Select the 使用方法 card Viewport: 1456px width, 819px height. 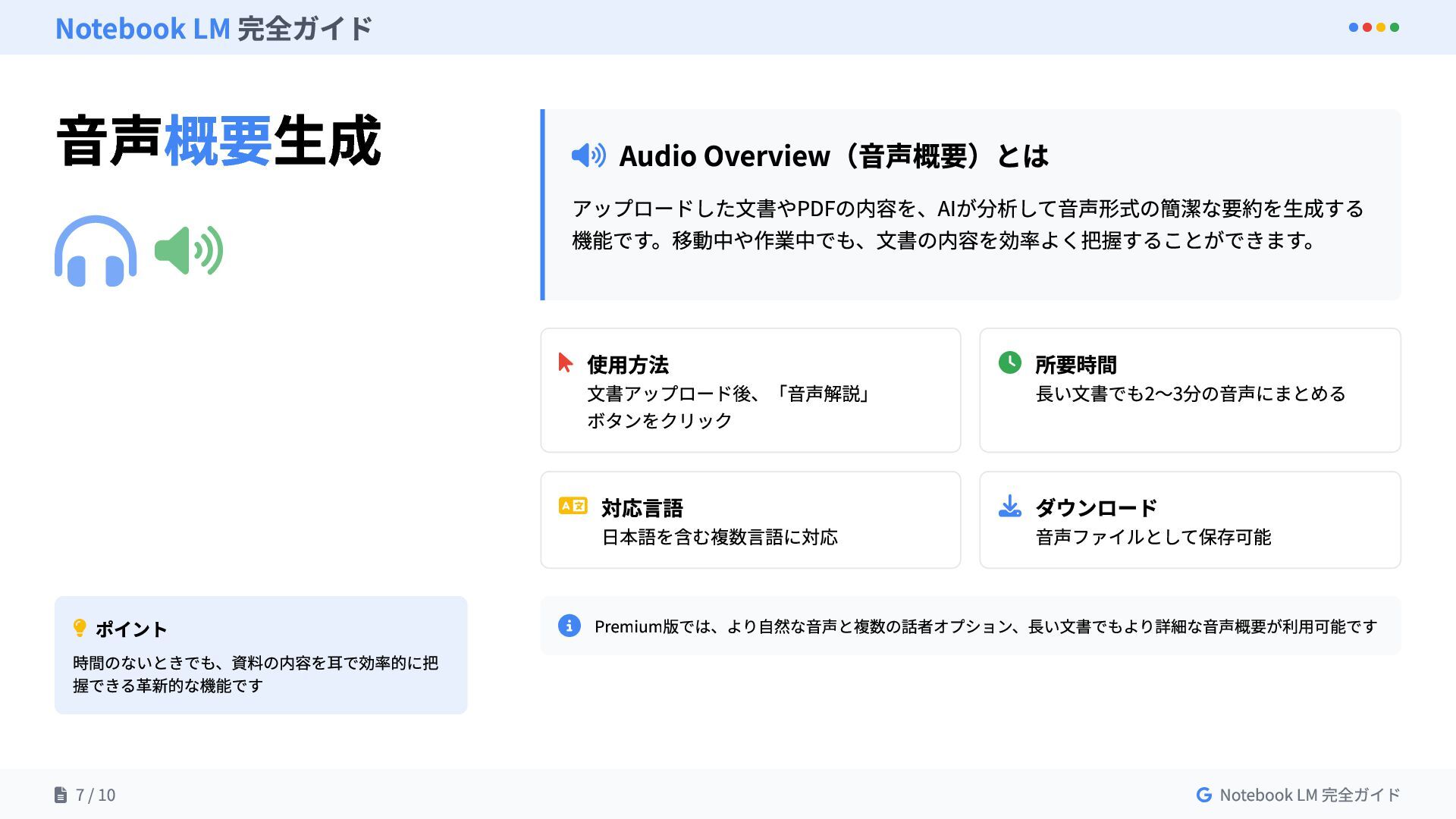[750, 391]
